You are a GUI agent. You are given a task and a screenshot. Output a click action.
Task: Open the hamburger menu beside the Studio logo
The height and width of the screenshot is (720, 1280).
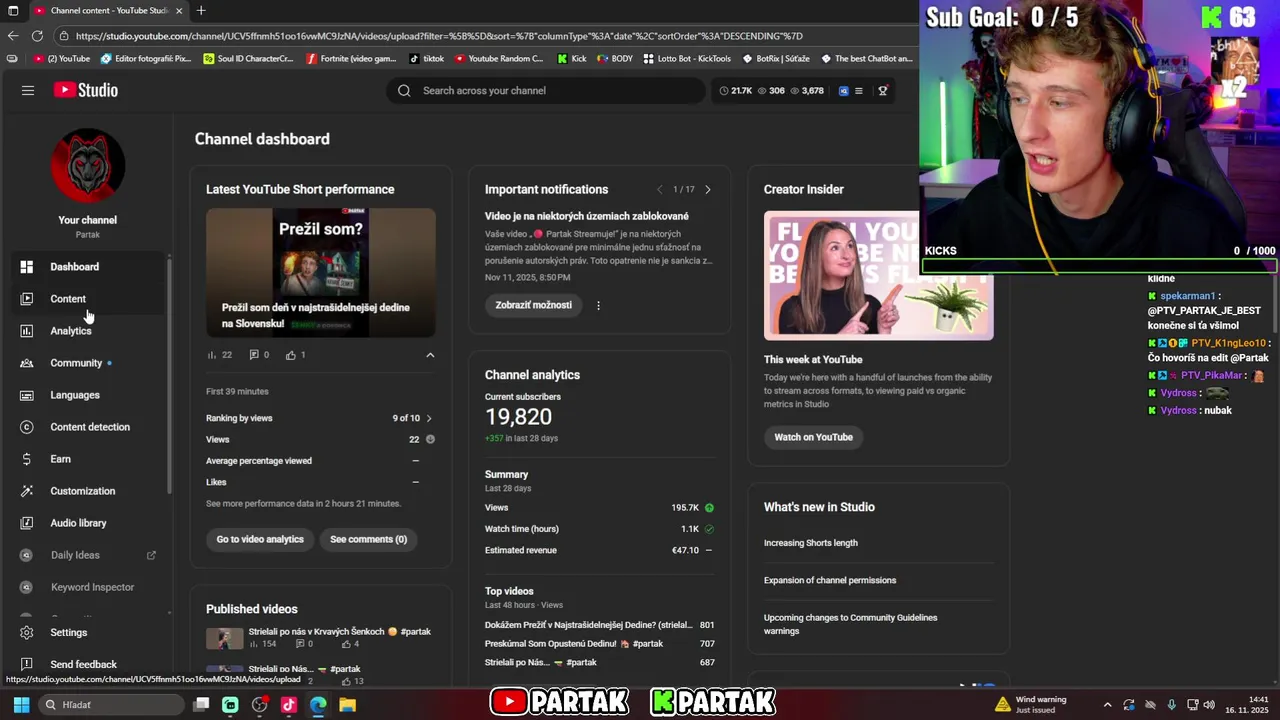[x=28, y=90]
